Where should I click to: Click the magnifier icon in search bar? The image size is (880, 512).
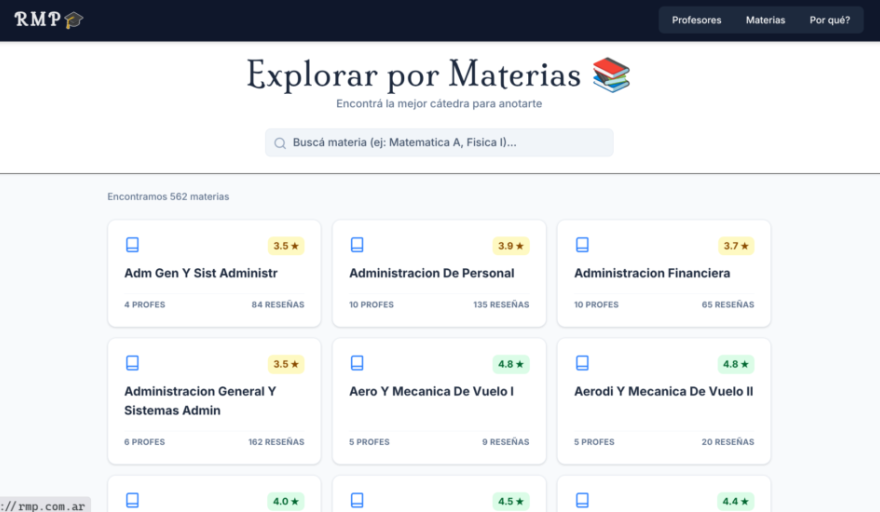tap(280, 143)
